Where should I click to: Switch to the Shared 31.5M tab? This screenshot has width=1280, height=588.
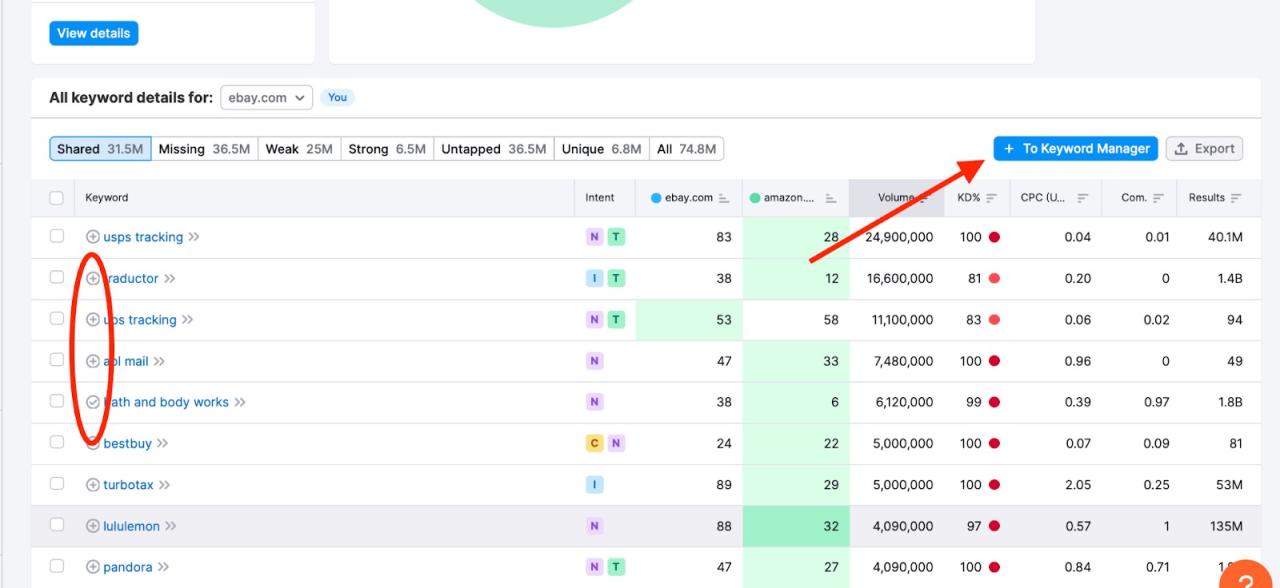click(x=100, y=149)
